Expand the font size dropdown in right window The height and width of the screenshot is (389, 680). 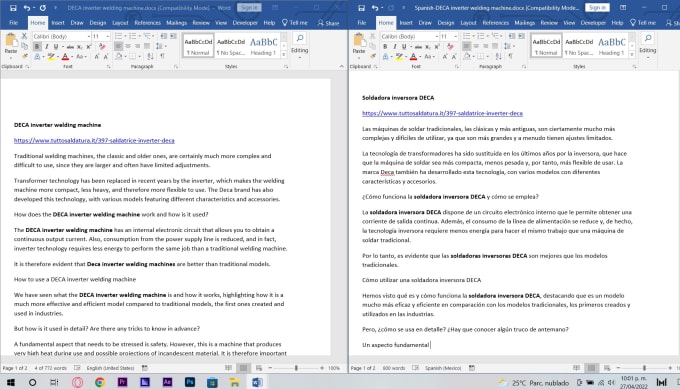tap(455, 36)
